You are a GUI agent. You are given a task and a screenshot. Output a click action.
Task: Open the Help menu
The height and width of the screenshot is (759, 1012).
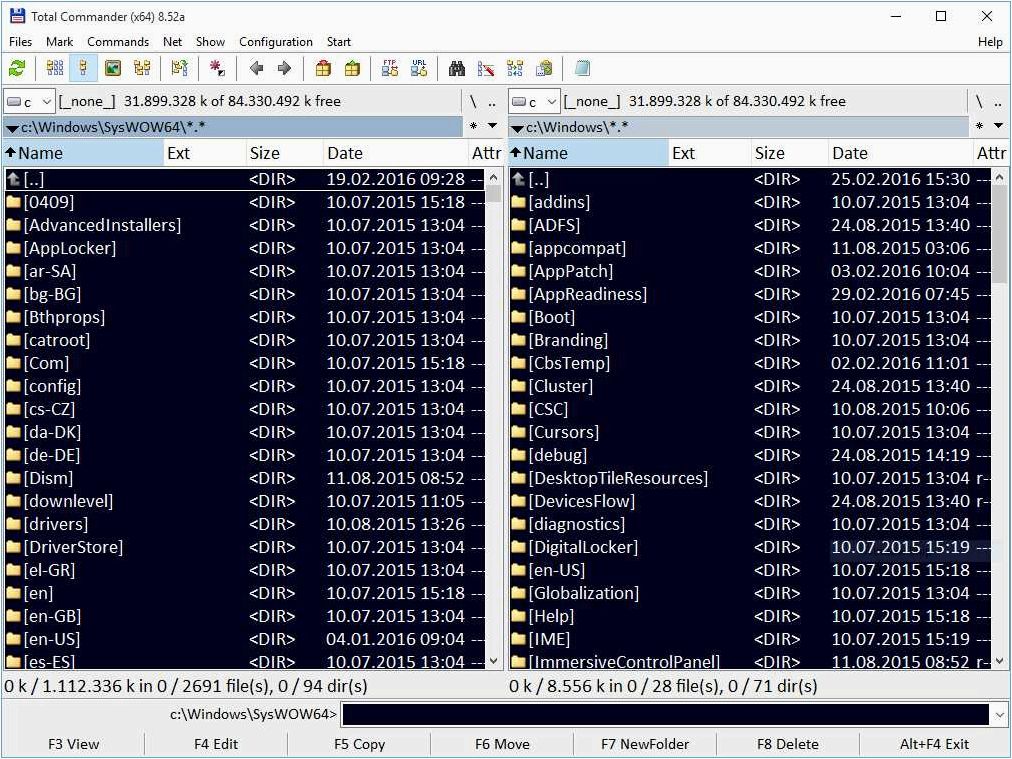point(990,42)
